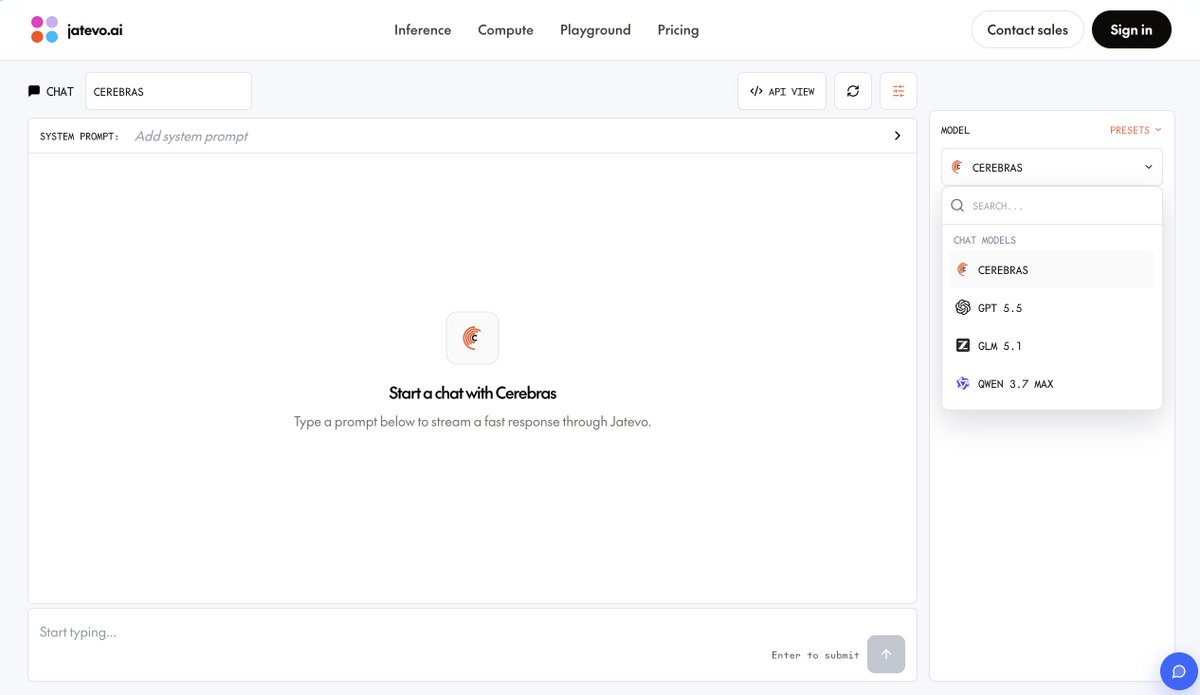The height and width of the screenshot is (695, 1200).
Task: Select GLM 5.1 model
Action: (x=1052, y=346)
